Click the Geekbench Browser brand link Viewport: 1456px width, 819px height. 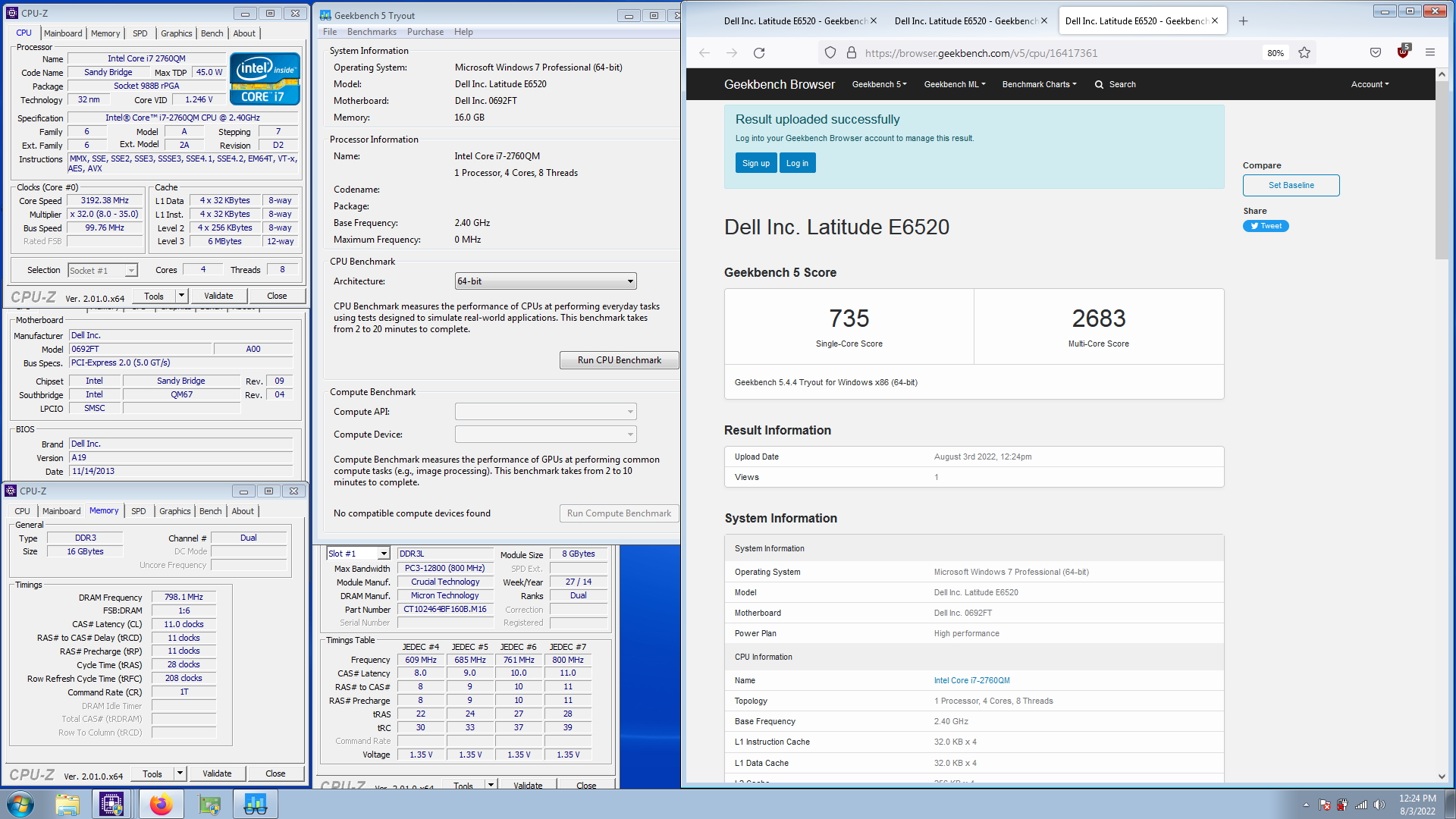click(779, 84)
